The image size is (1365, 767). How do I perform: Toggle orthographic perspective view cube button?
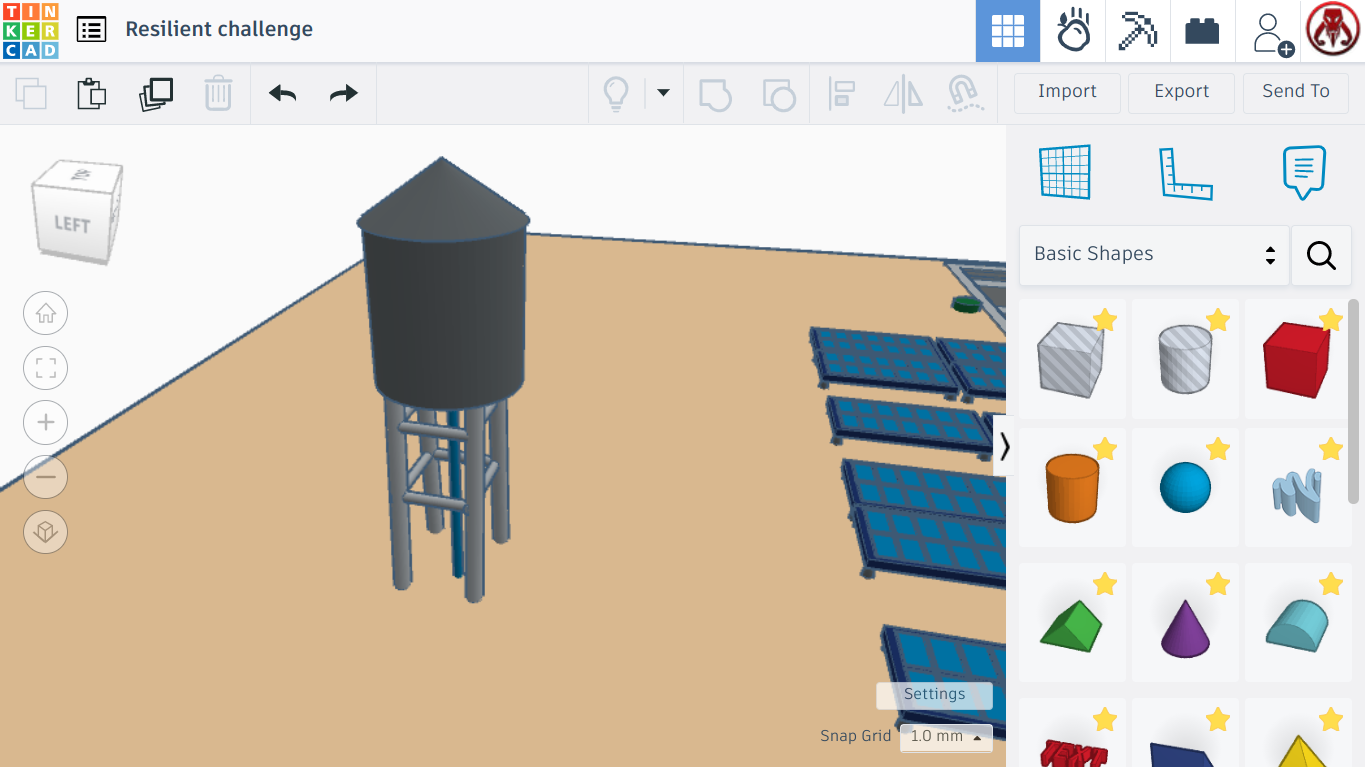click(x=46, y=532)
